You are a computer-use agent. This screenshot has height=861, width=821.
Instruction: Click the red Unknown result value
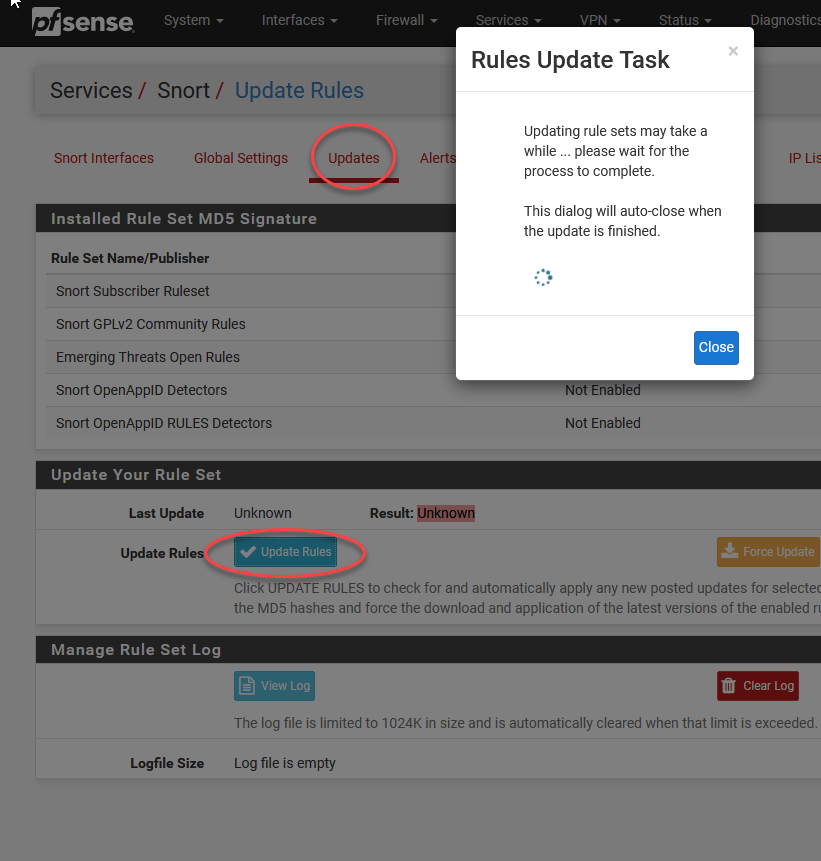(446, 513)
